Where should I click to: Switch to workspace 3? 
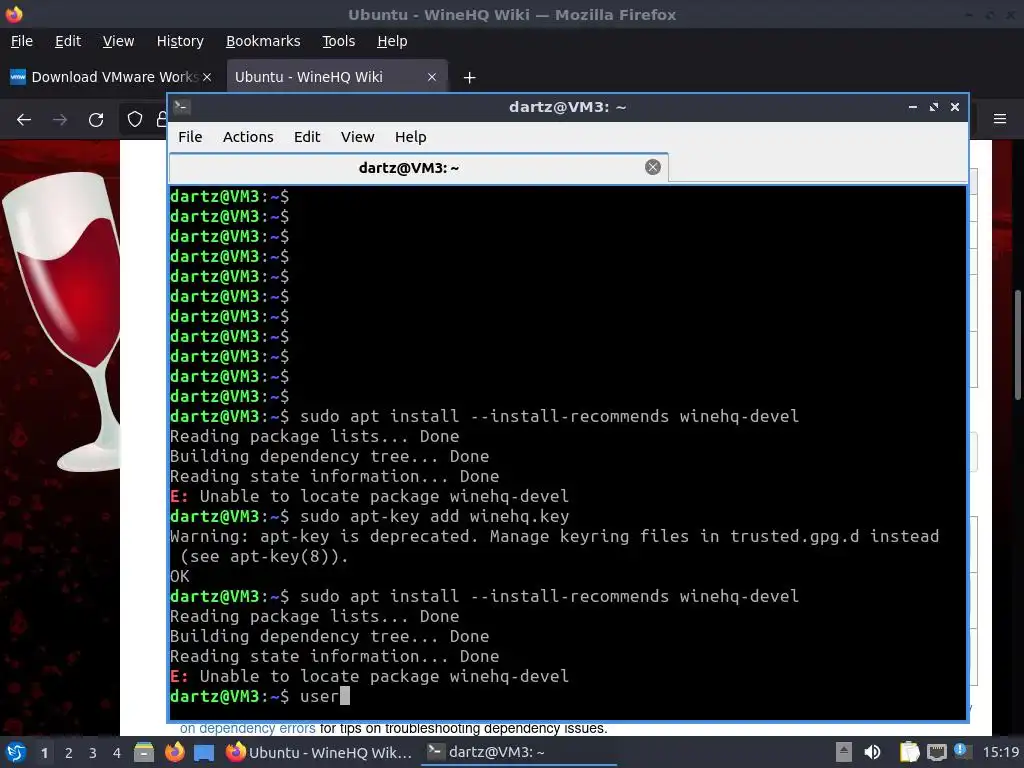click(x=93, y=753)
